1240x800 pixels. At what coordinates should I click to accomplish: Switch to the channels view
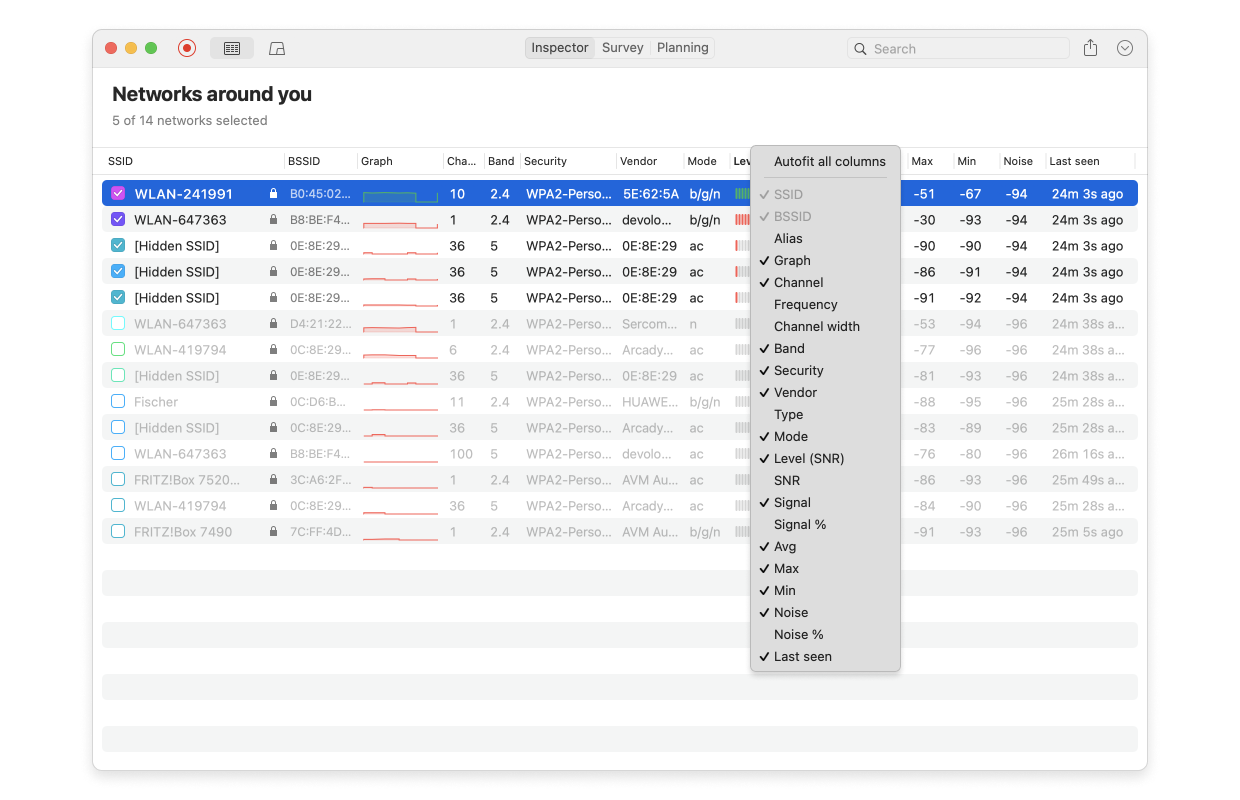click(x=276, y=47)
